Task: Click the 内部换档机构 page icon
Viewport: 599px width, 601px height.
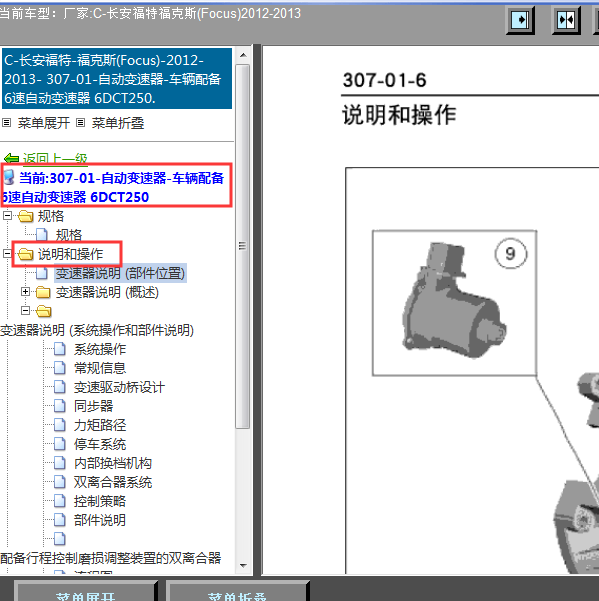Action: coord(59,463)
